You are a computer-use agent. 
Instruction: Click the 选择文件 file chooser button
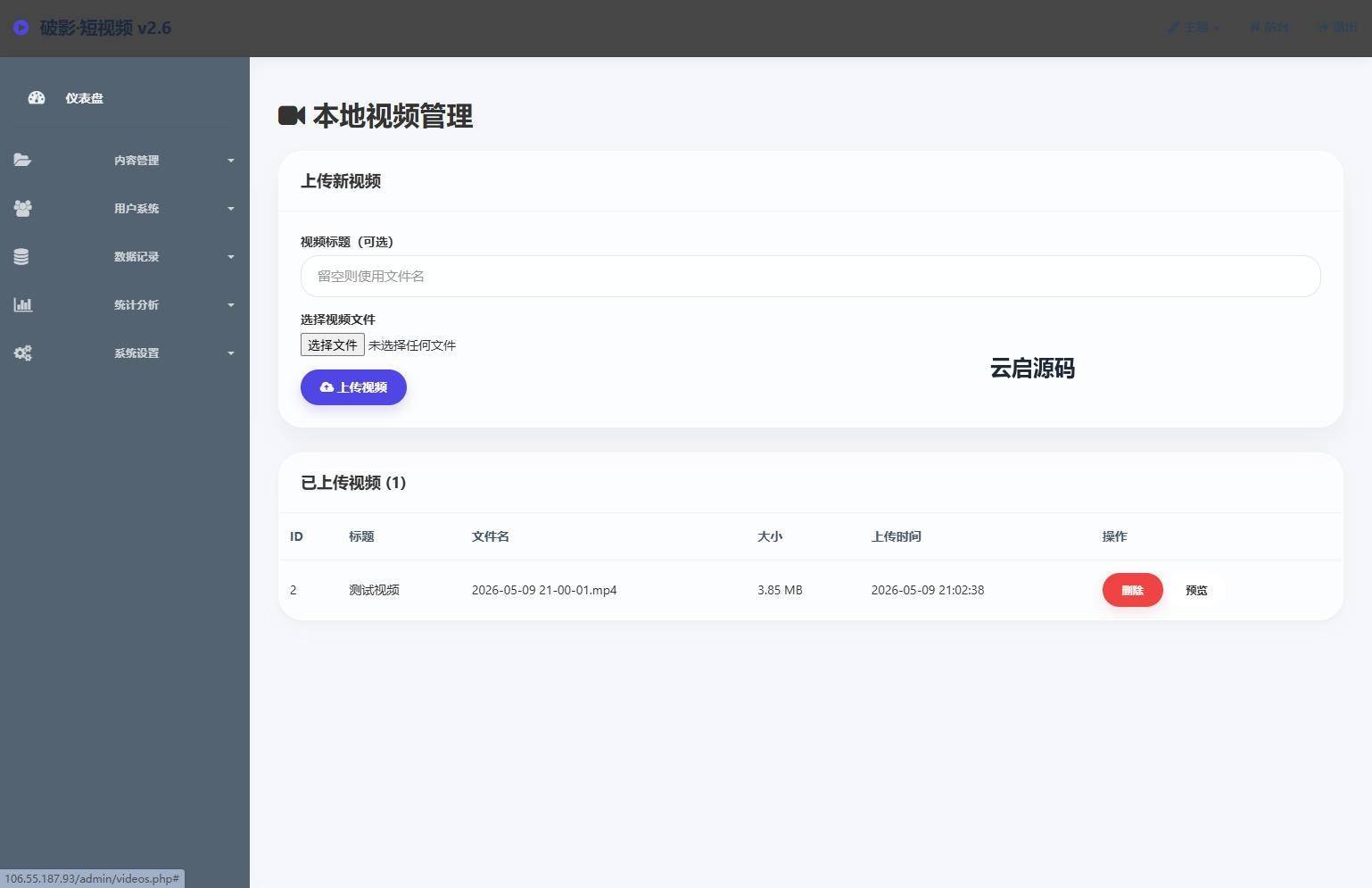[x=333, y=345]
